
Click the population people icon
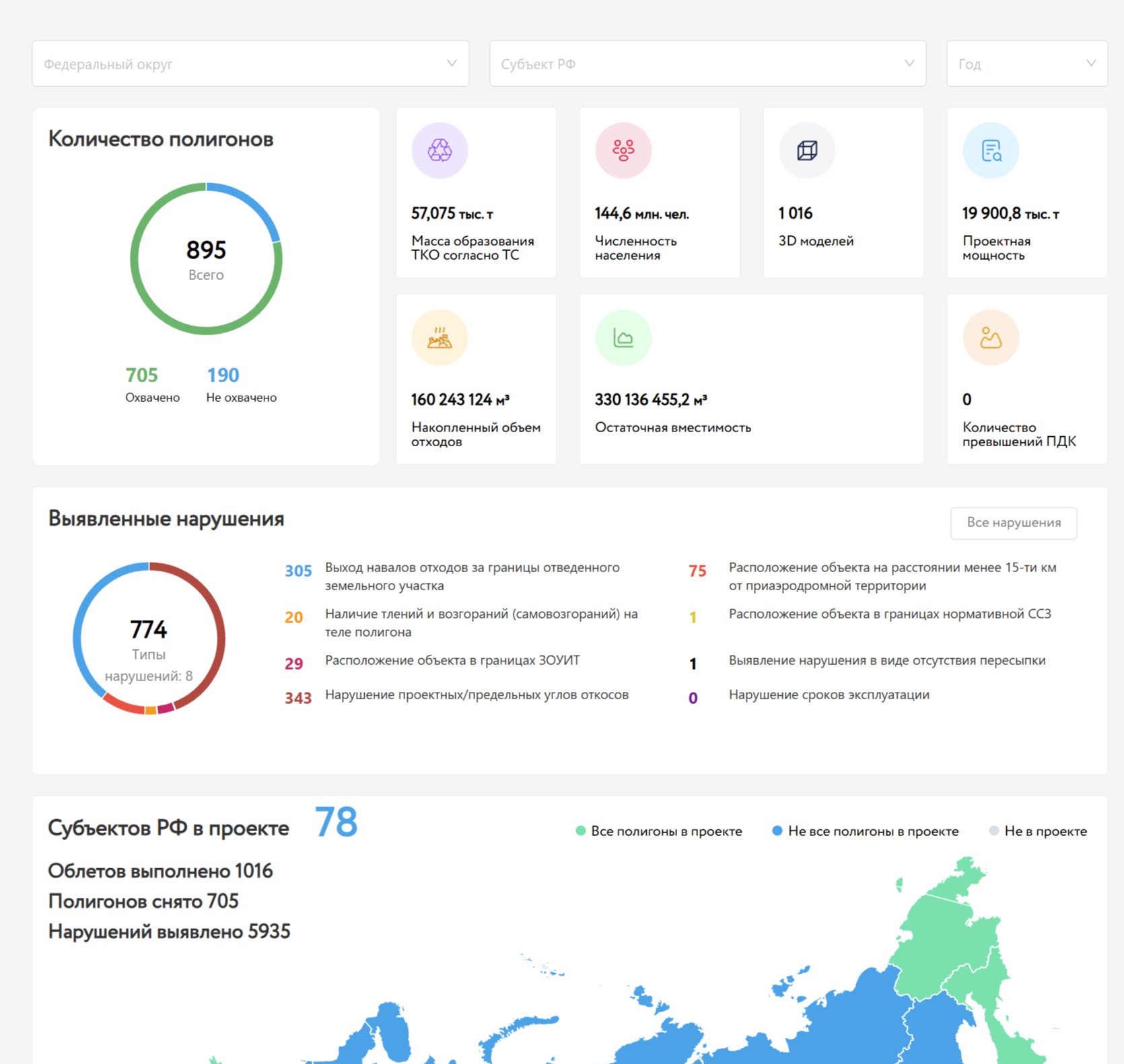(623, 150)
